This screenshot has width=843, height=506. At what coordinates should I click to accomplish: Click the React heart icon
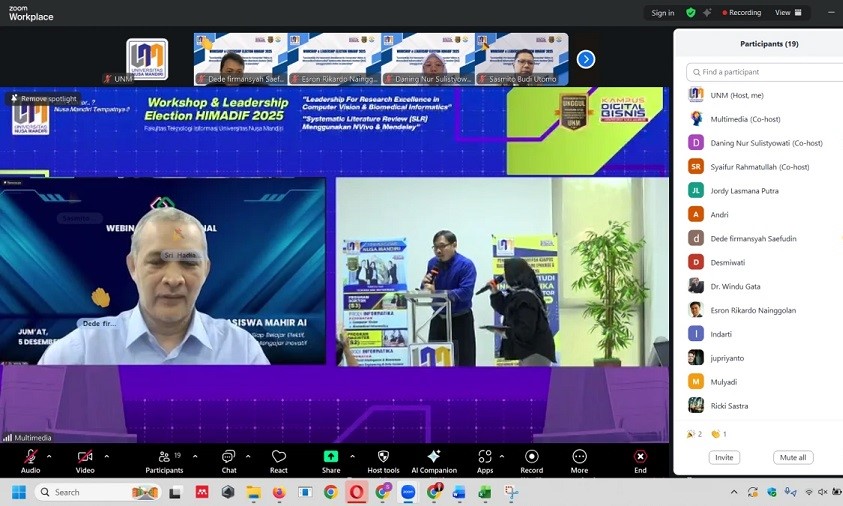coord(279,458)
